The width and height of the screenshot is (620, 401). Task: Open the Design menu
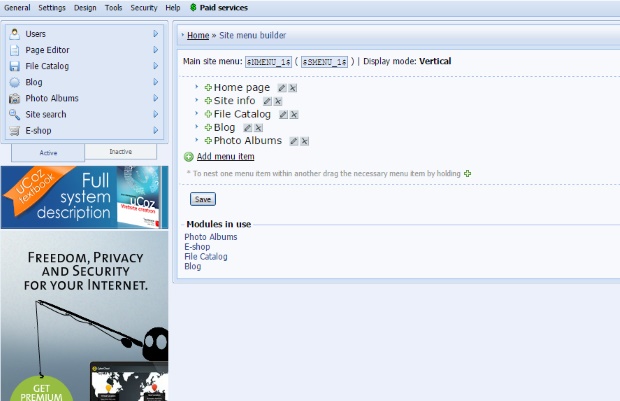click(x=85, y=8)
